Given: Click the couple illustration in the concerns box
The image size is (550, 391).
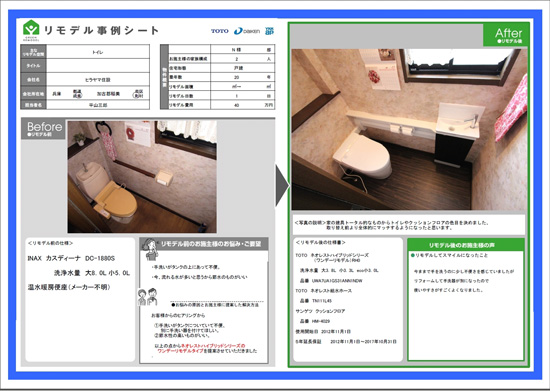Looking at the screenshot, I should click(147, 297).
